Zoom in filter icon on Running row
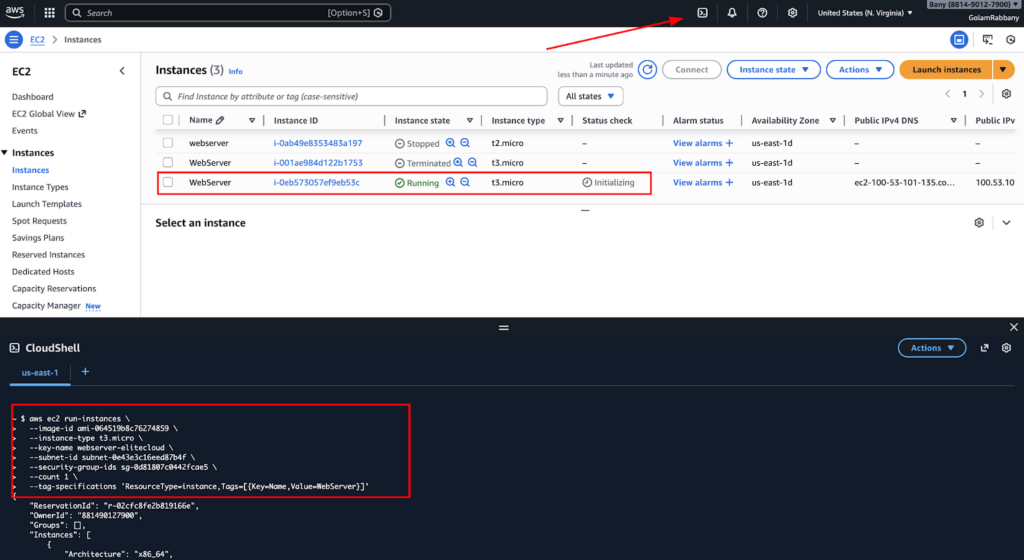The height and width of the screenshot is (560, 1024). coord(450,182)
